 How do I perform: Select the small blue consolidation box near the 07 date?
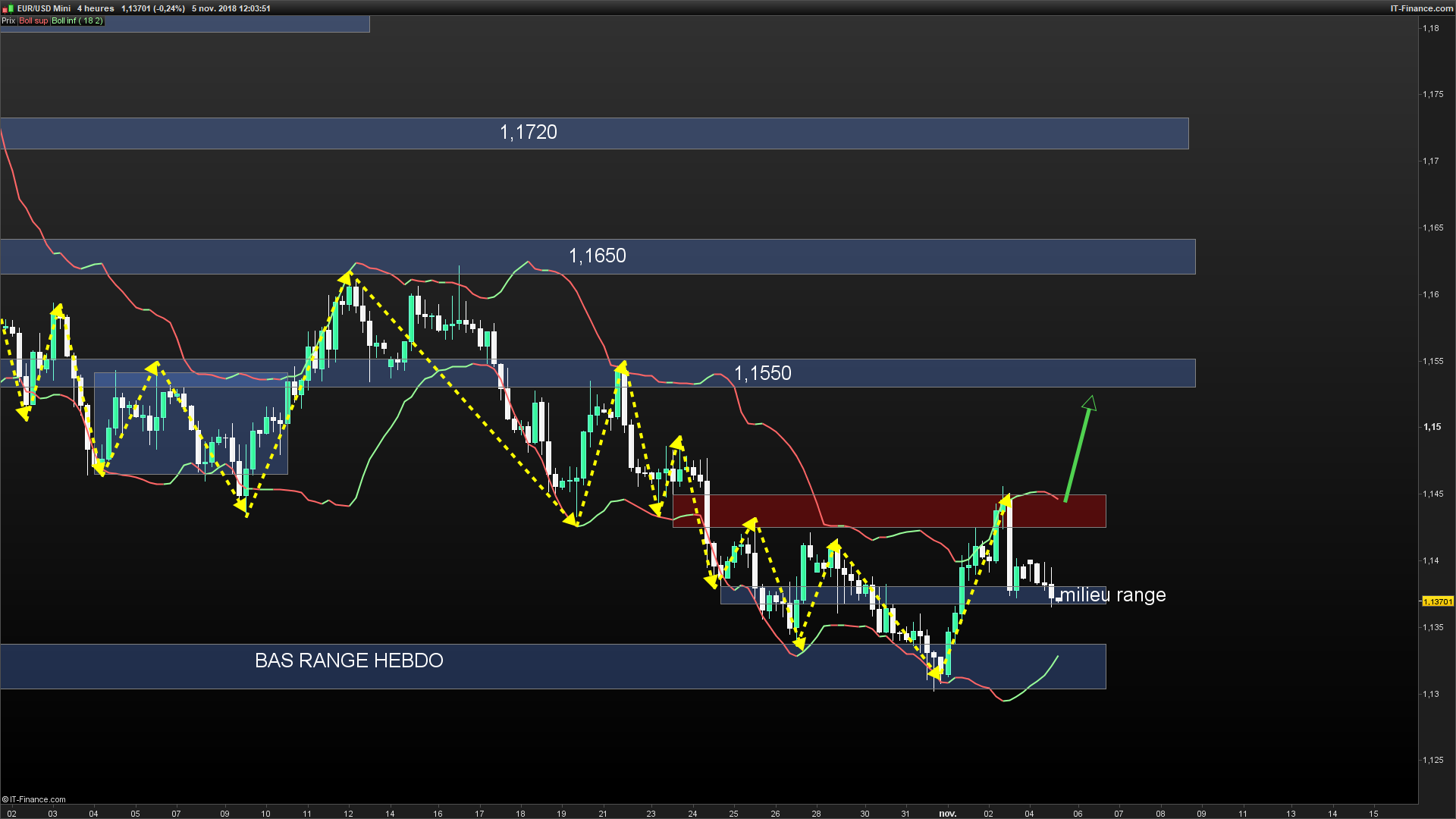190,423
